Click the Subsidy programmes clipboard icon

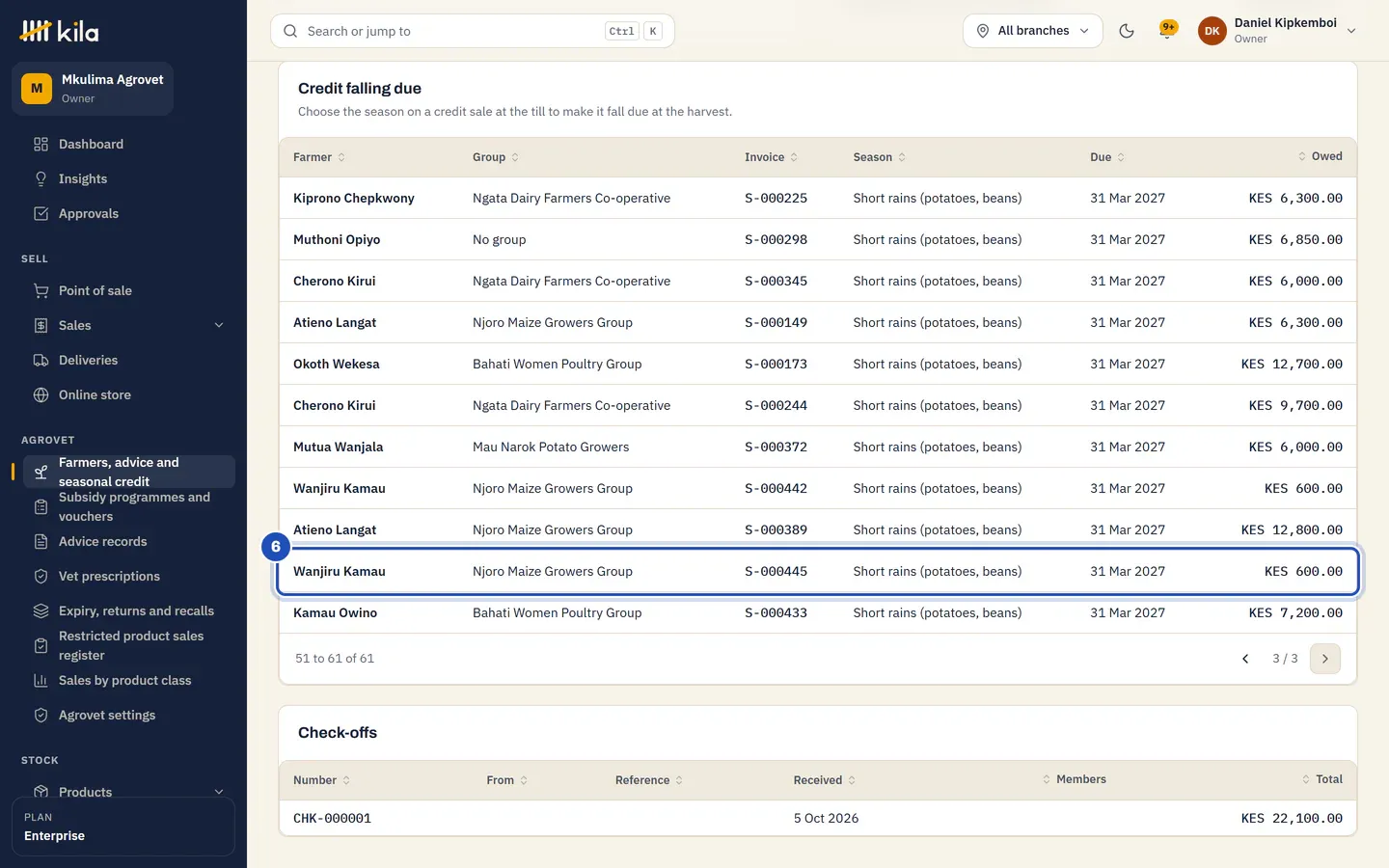tap(41, 507)
